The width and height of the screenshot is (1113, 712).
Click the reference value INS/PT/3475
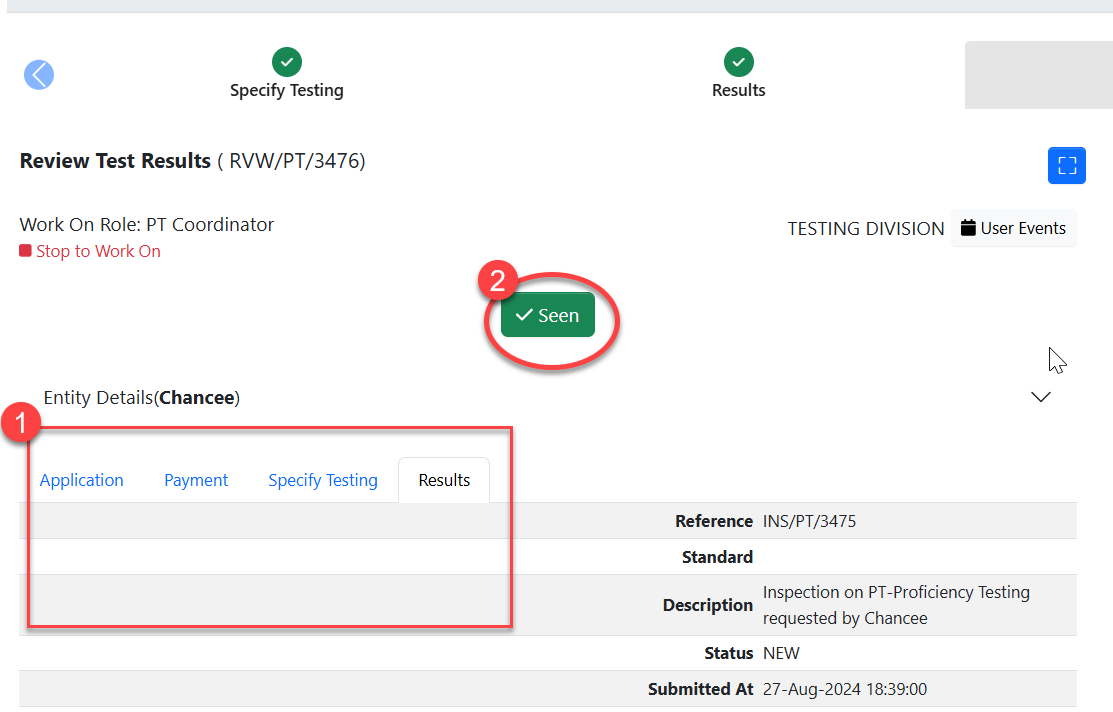click(x=809, y=521)
